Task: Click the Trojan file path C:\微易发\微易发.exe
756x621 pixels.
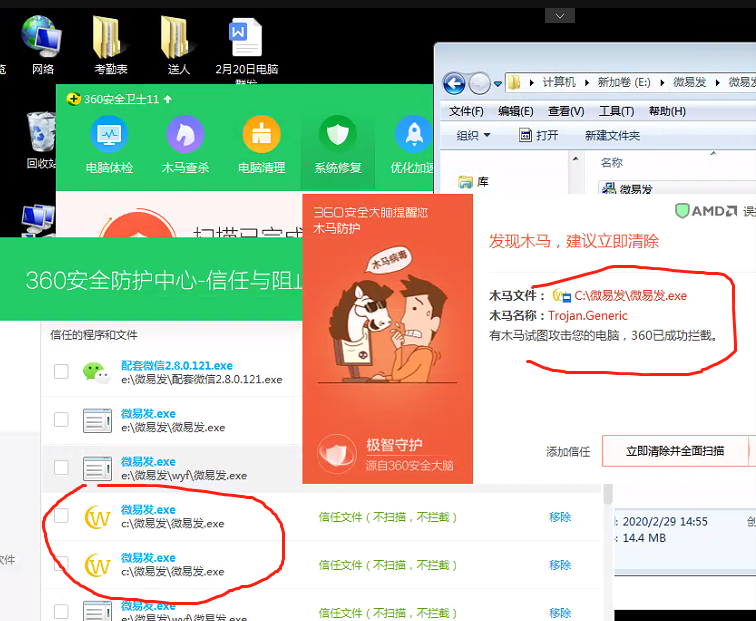Action: pos(630,296)
